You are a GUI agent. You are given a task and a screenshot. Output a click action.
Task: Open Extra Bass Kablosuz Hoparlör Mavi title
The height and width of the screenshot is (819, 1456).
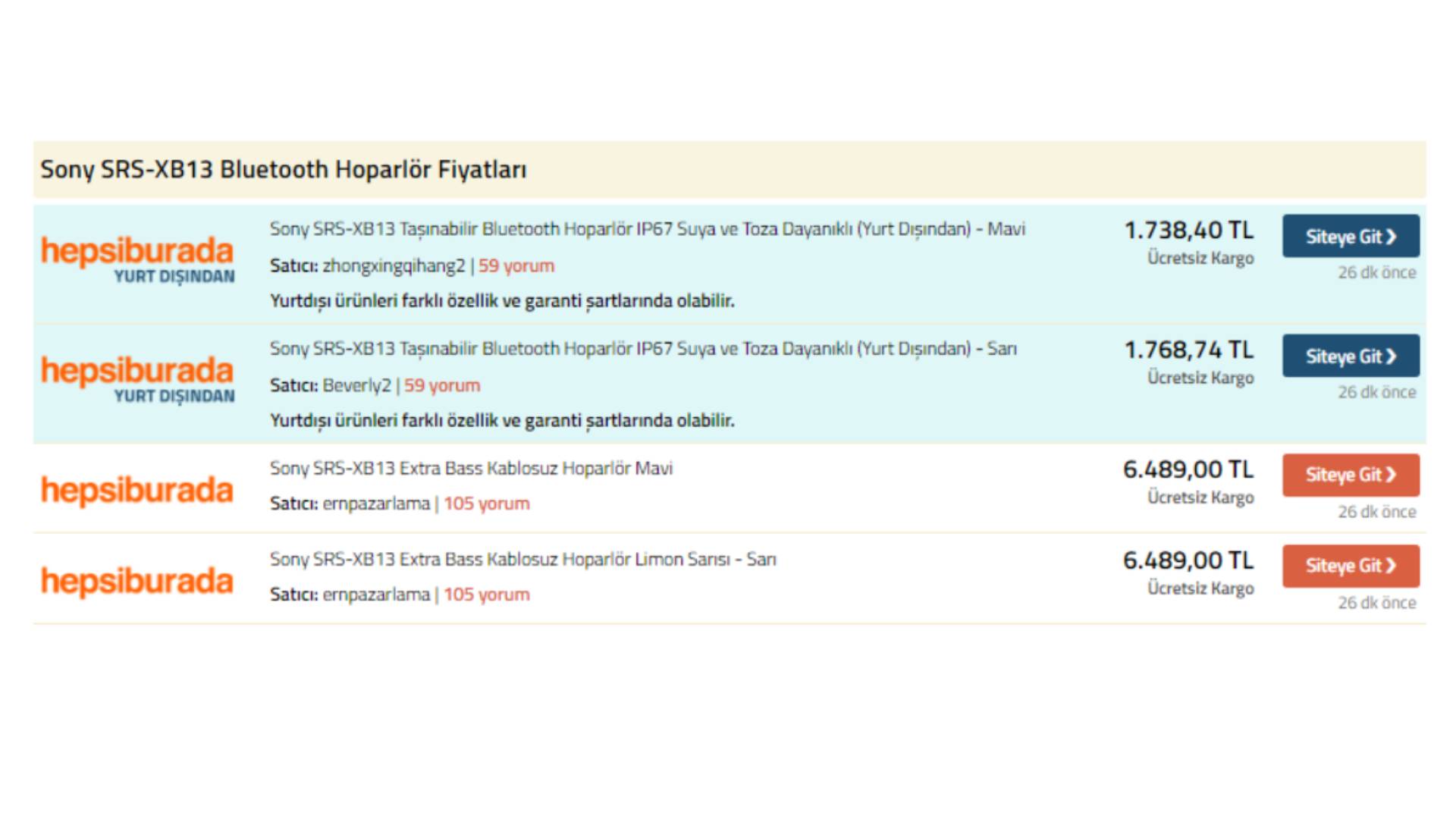click(471, 469)
